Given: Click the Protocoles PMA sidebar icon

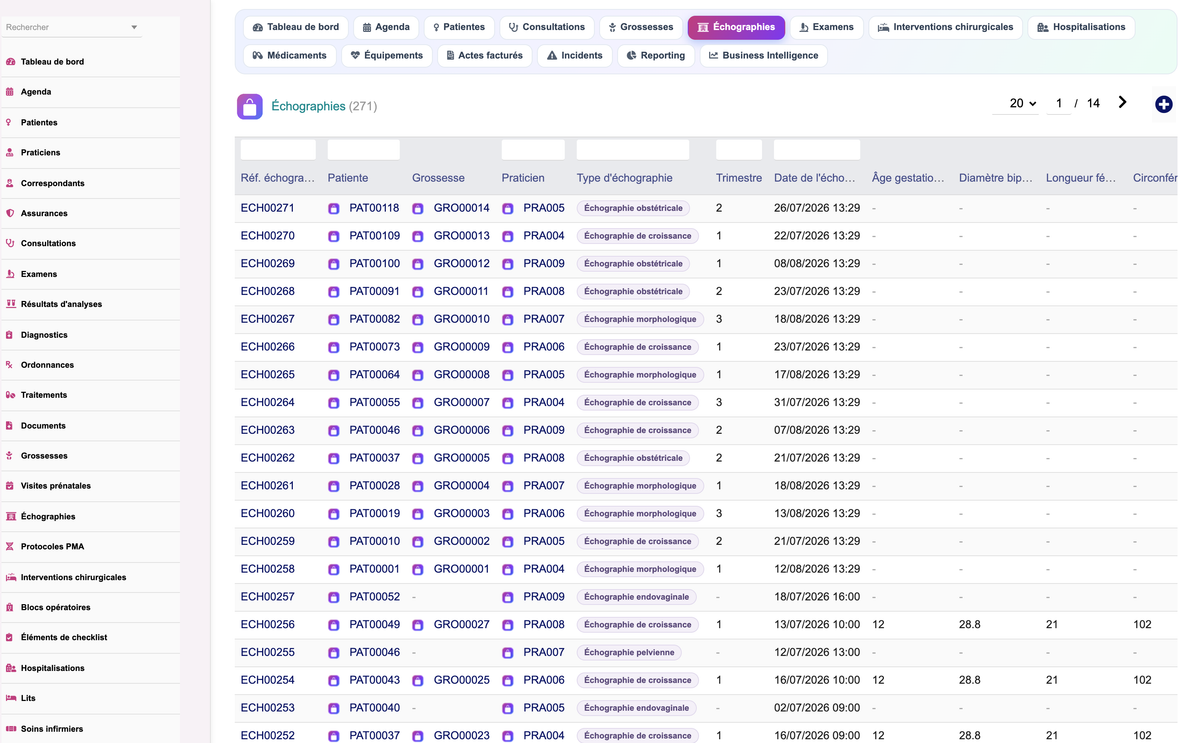Looking at the screenshot, I should click(10, 547).
